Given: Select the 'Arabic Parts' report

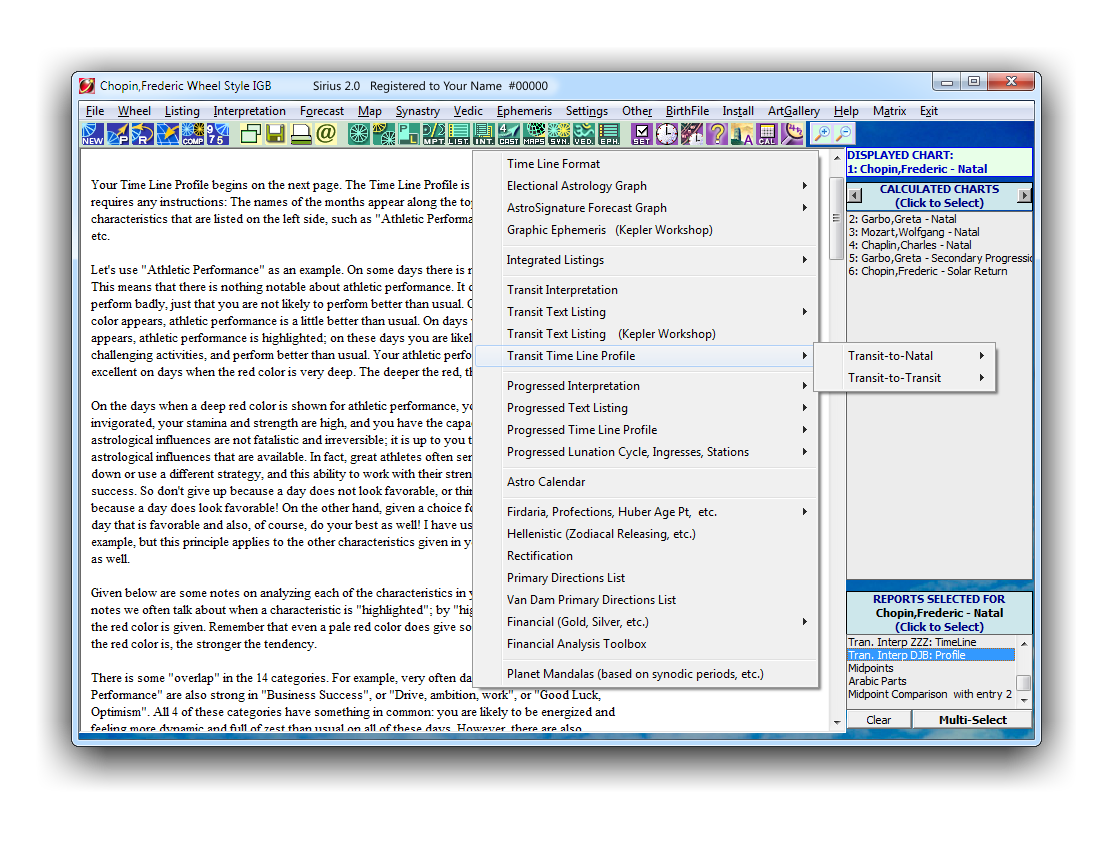Looking at the screenshot, I should 931,681.
